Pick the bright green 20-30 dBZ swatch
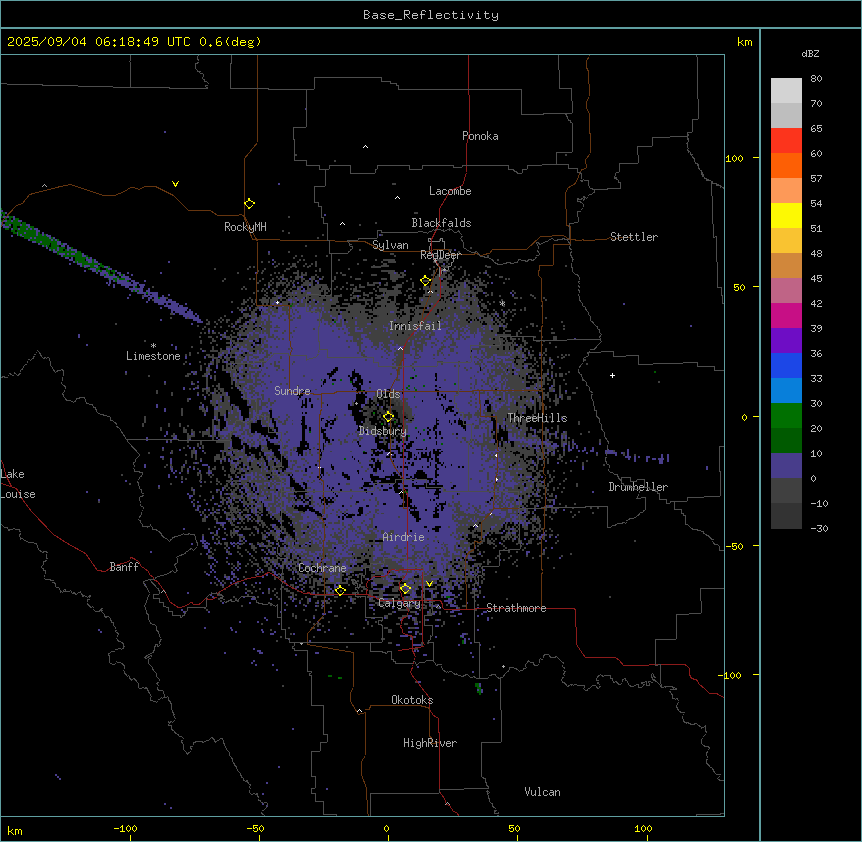Image resolution: width=862 pixels, height=842 pixels. (x=786, y=416)
